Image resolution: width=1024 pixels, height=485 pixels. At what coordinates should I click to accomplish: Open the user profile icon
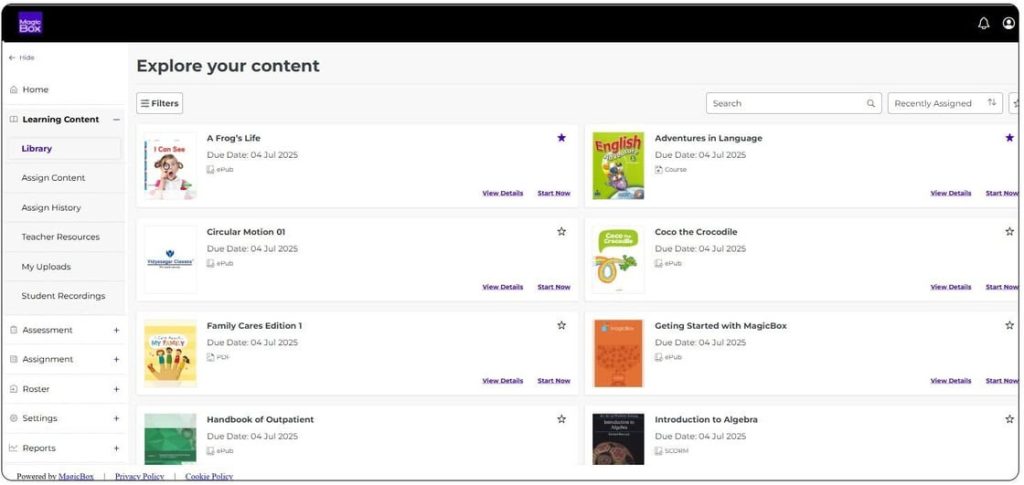coord(1008,23)
